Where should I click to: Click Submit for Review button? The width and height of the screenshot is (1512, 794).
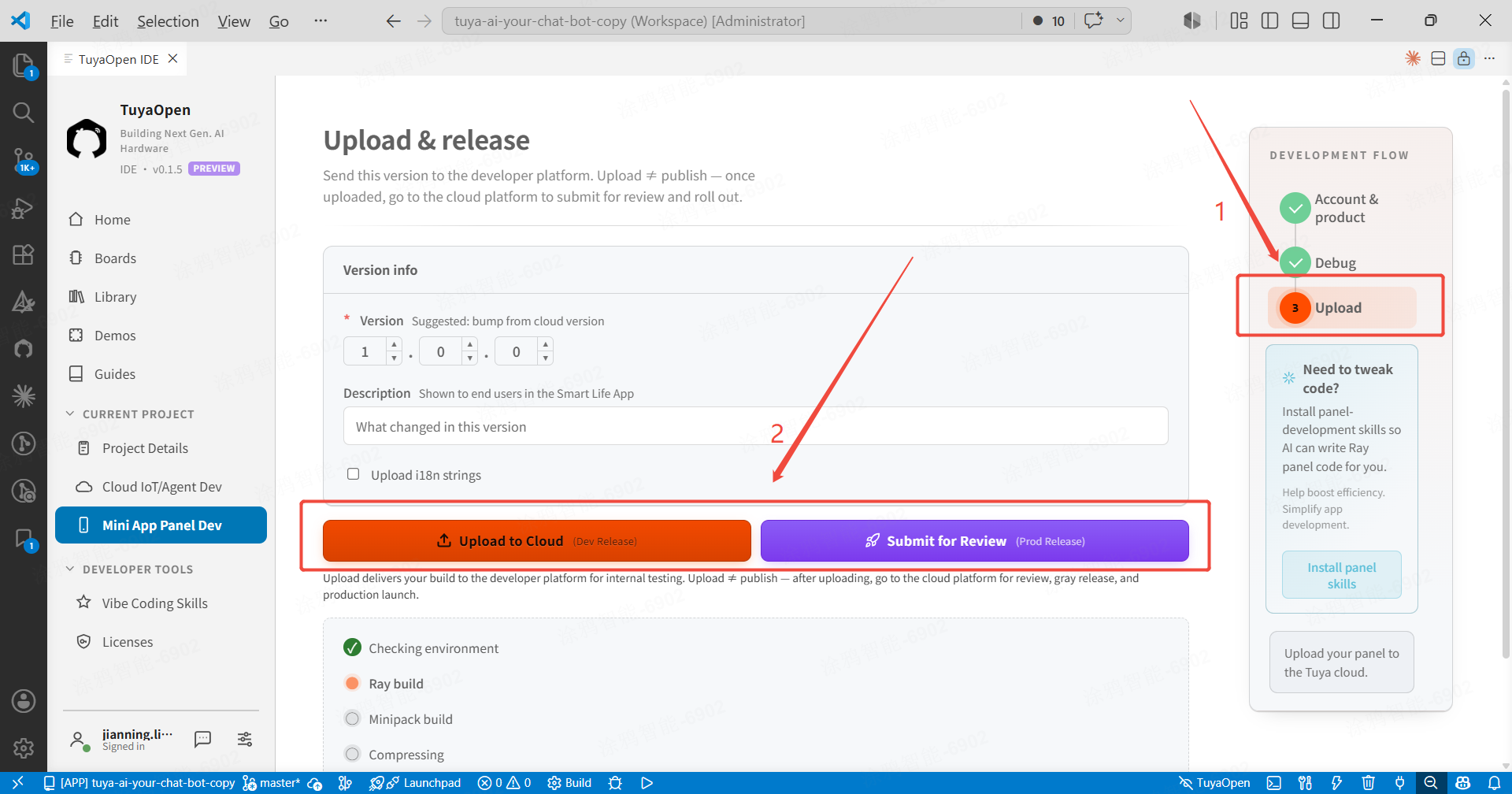974,541
